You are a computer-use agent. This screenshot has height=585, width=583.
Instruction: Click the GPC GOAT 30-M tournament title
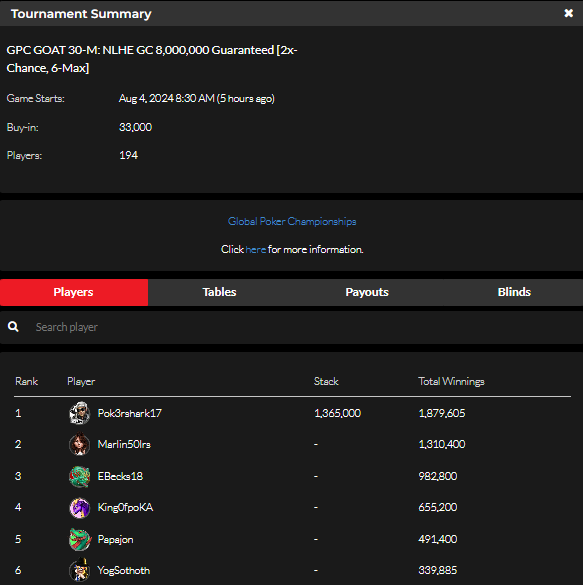152,59
